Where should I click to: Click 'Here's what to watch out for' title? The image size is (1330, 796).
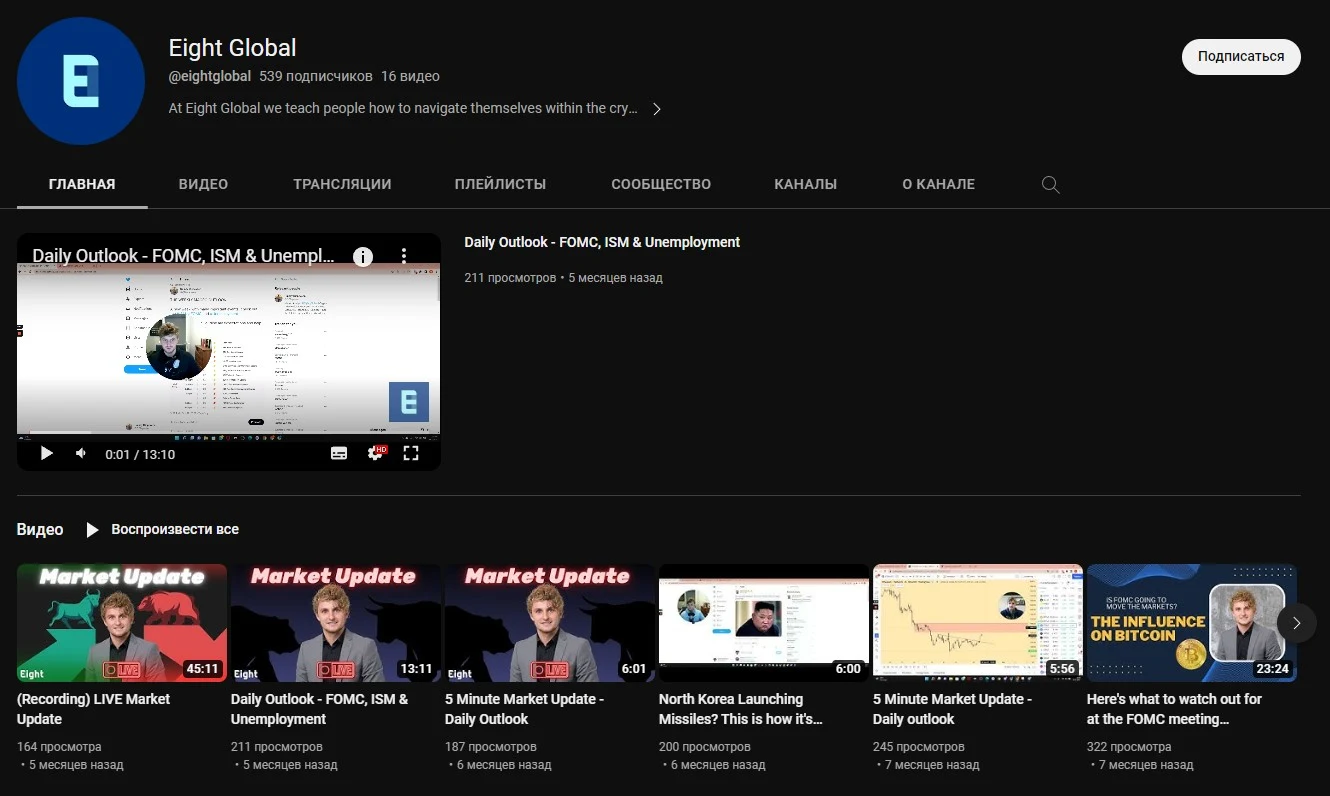[1174, 709]
